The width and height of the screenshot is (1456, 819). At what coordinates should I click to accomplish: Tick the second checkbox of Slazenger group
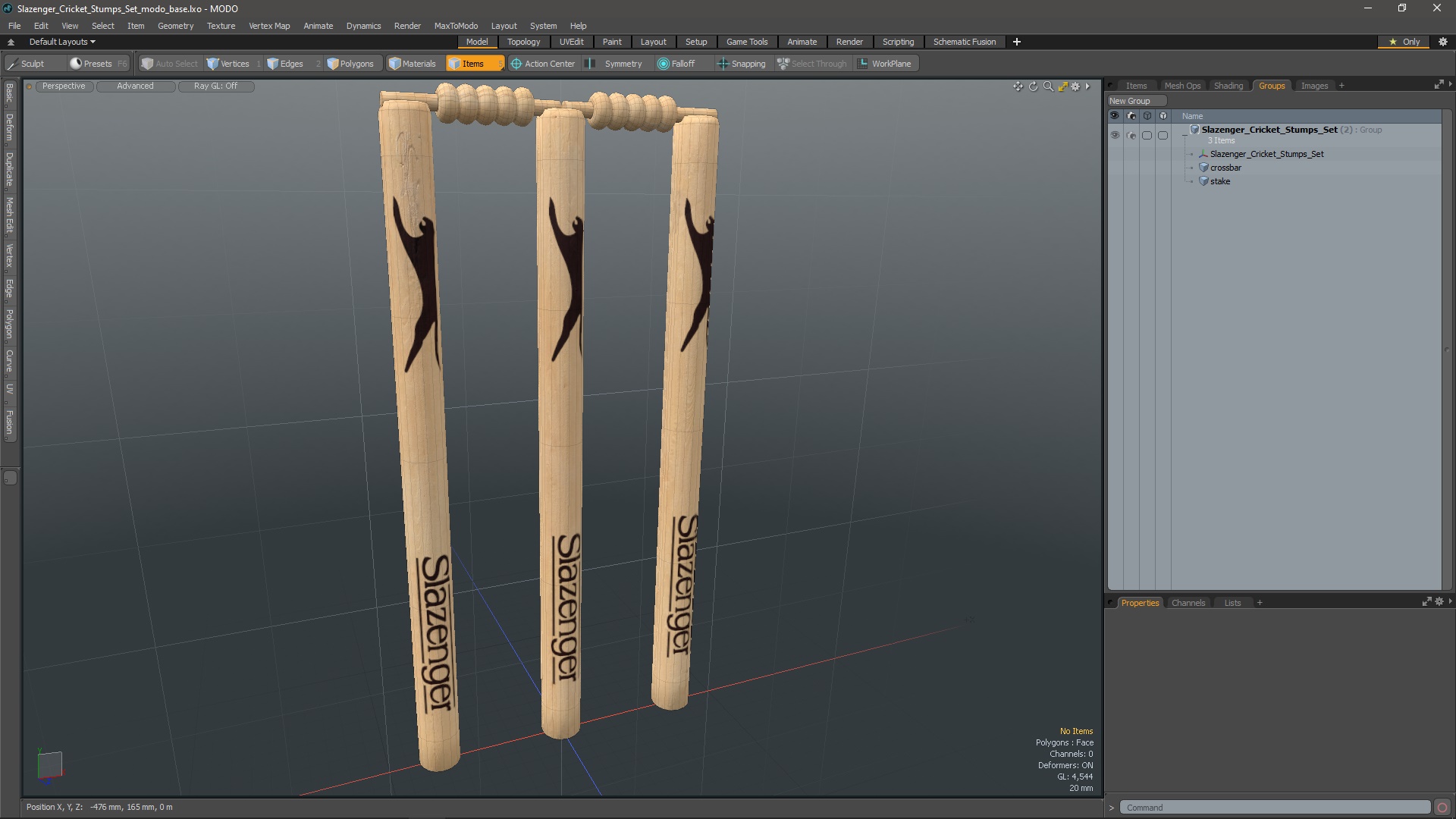pos(1163,135)
